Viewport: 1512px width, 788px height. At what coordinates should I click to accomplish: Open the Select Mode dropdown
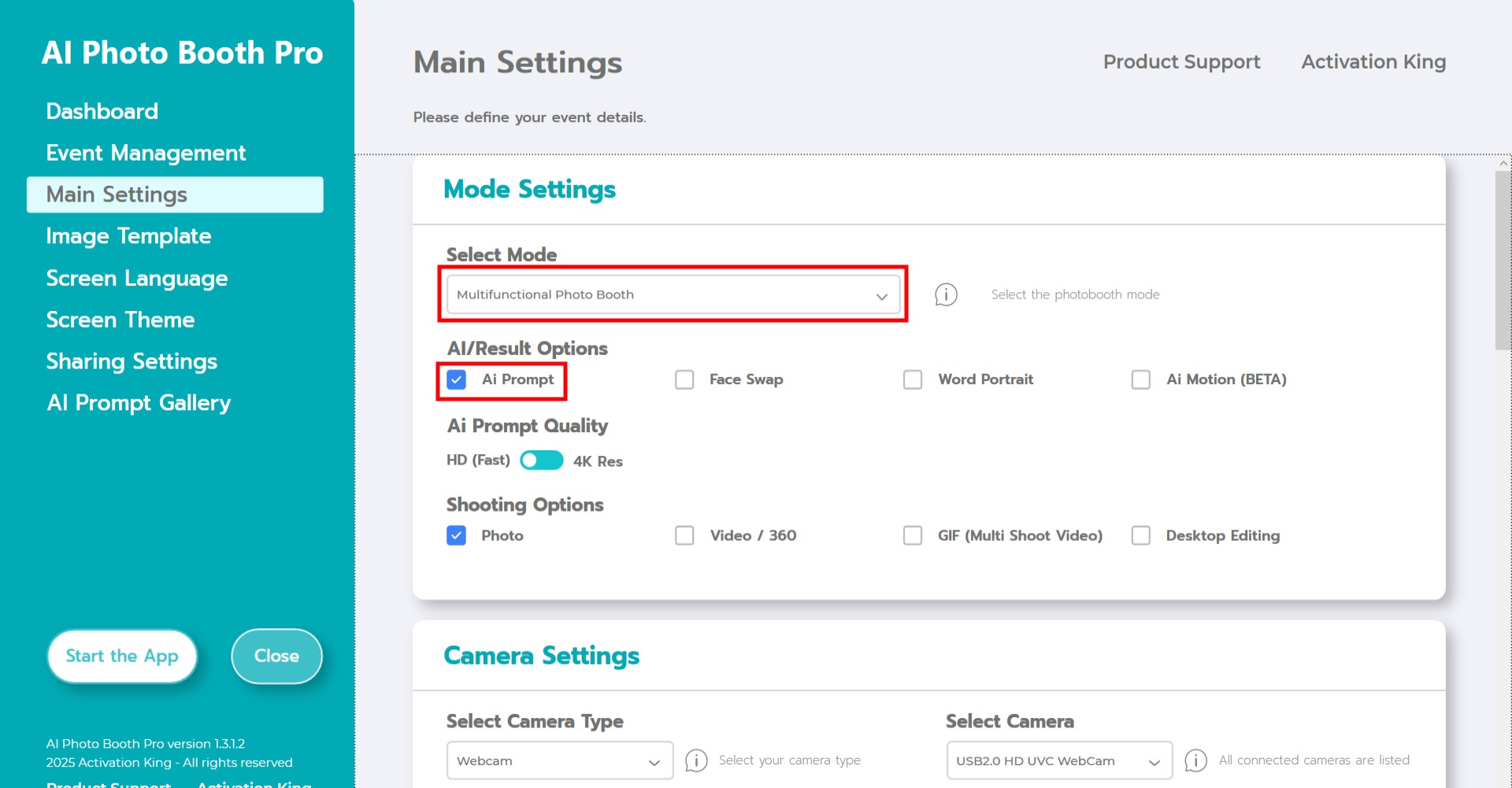coord(673,294)
